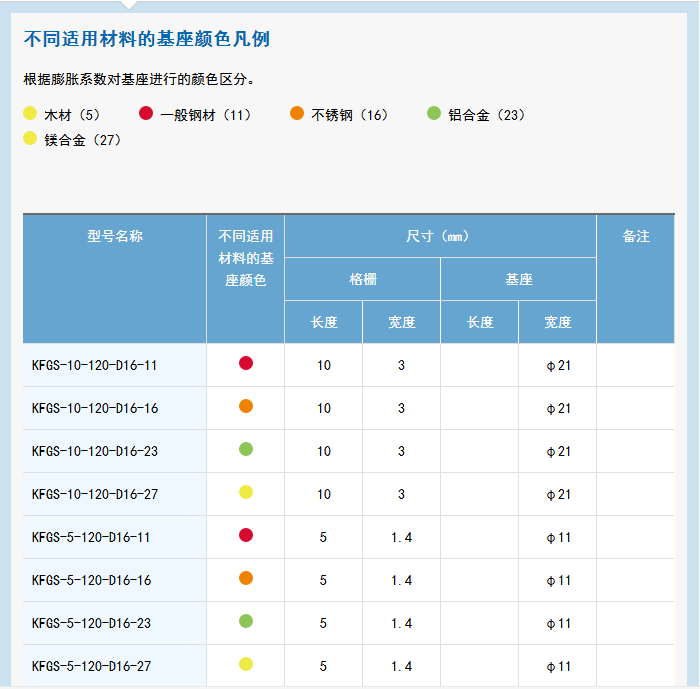
Task: Click the 基座 sub-header
Action: click(x=519, y=280)
